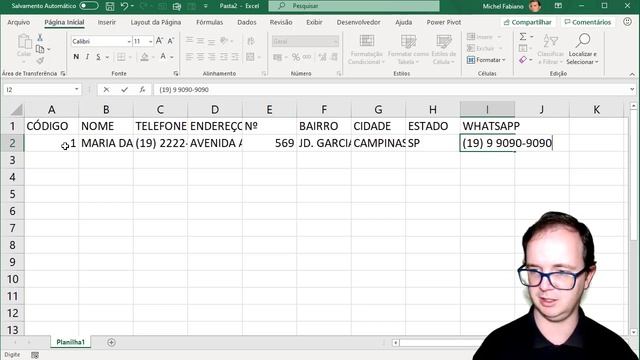Image resolution: width=640 pixels, height=360 pixels.
Task: Save the workbook with the diskette icon
Action: coord(110,6)
